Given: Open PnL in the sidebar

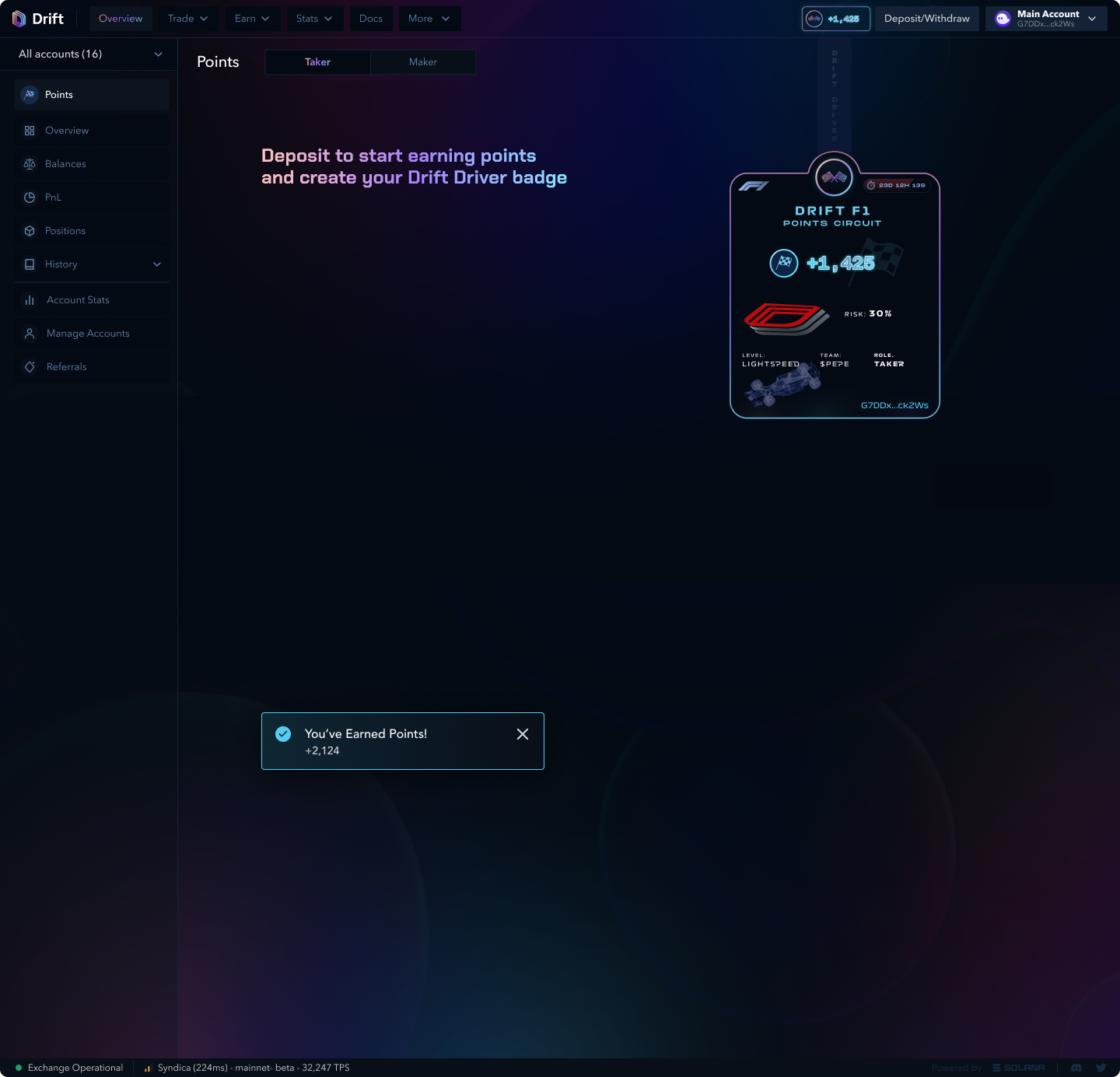Looking at the screenshot, I should click(x=92, y=198).
